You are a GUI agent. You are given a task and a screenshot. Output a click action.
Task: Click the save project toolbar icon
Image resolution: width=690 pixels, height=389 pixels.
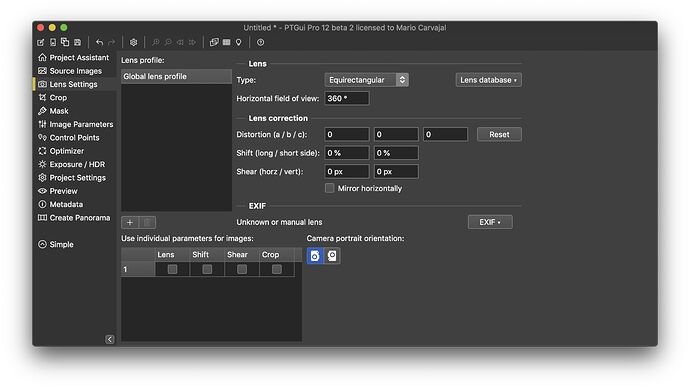[x=77, y=42]
